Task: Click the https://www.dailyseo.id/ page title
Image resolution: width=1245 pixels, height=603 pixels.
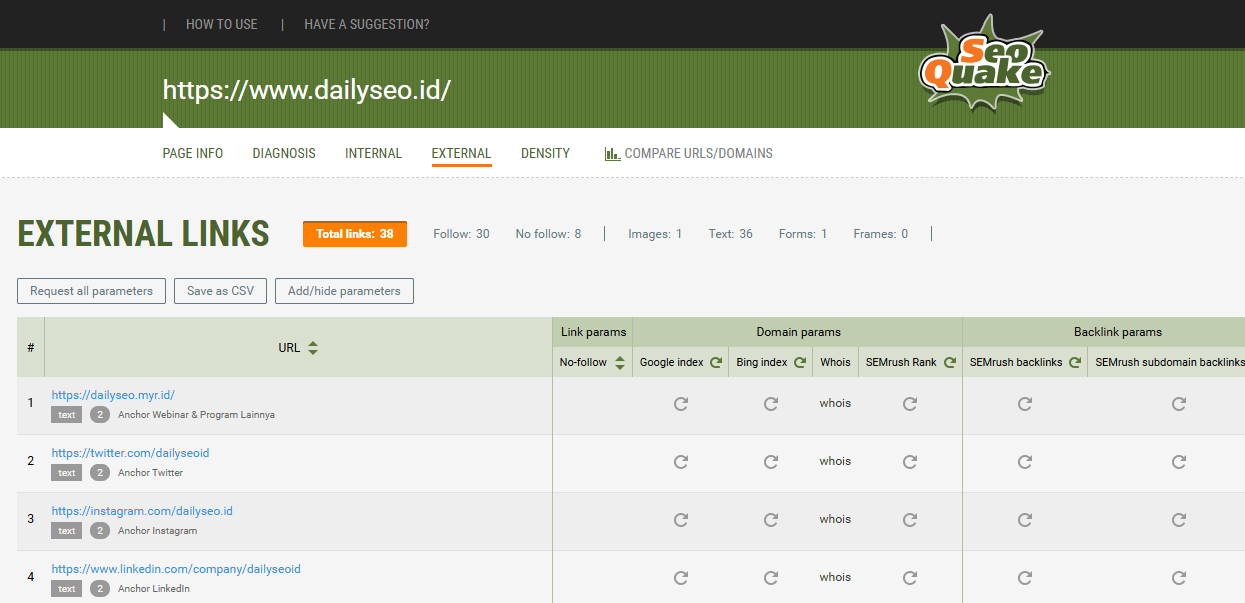Action: [307, 90]
